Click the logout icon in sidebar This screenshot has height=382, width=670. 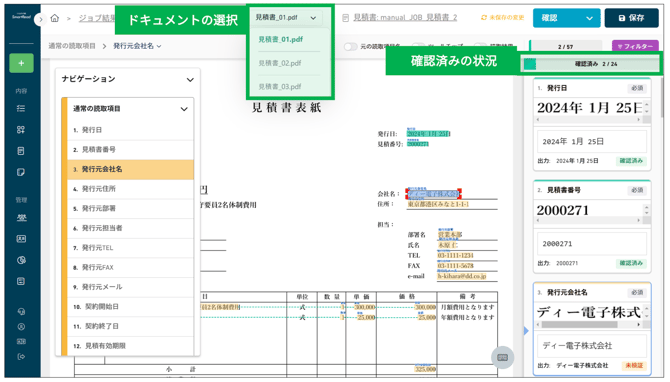tap(21, 357)
